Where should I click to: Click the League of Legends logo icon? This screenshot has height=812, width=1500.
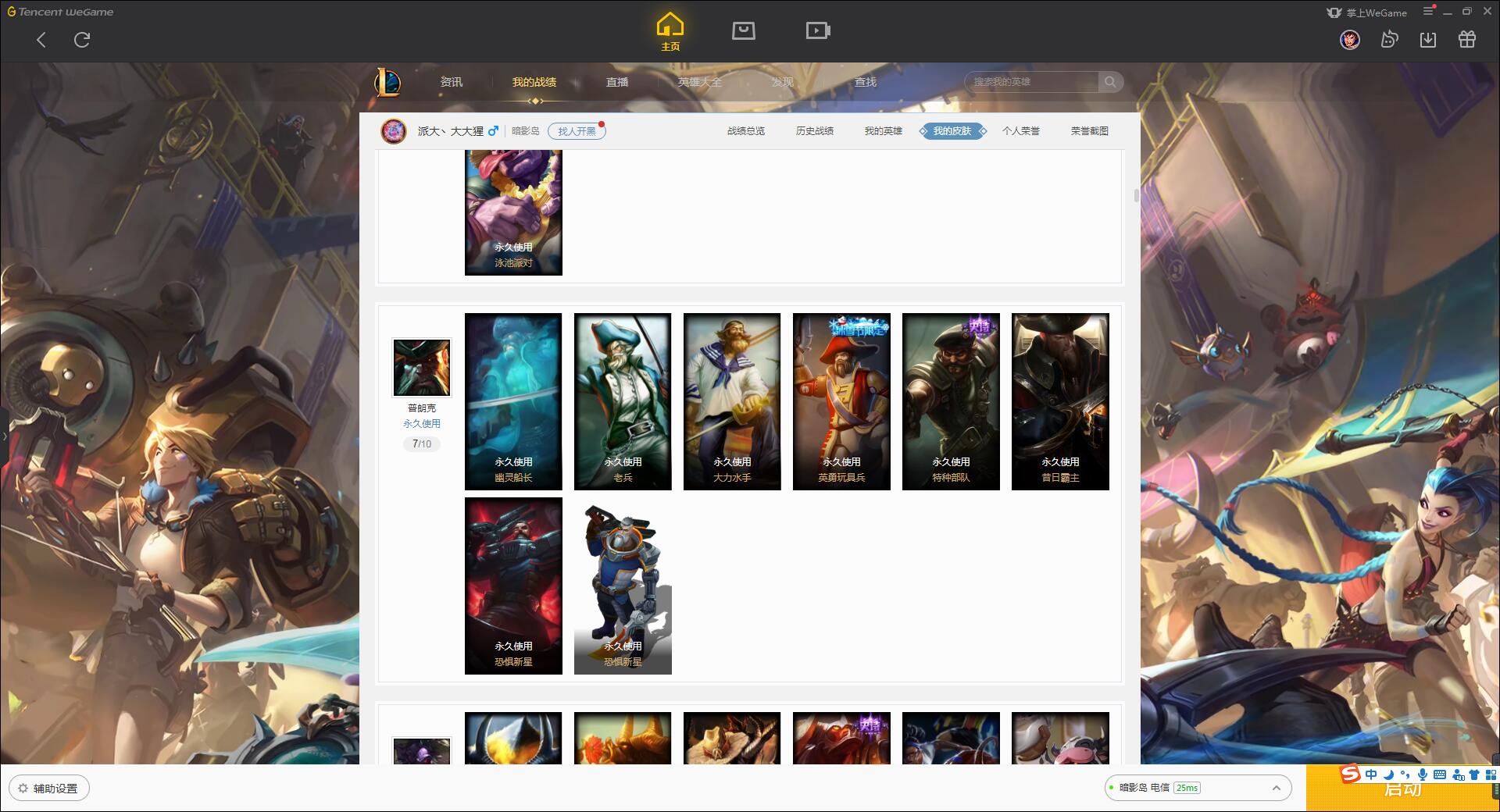click(387, 82)
